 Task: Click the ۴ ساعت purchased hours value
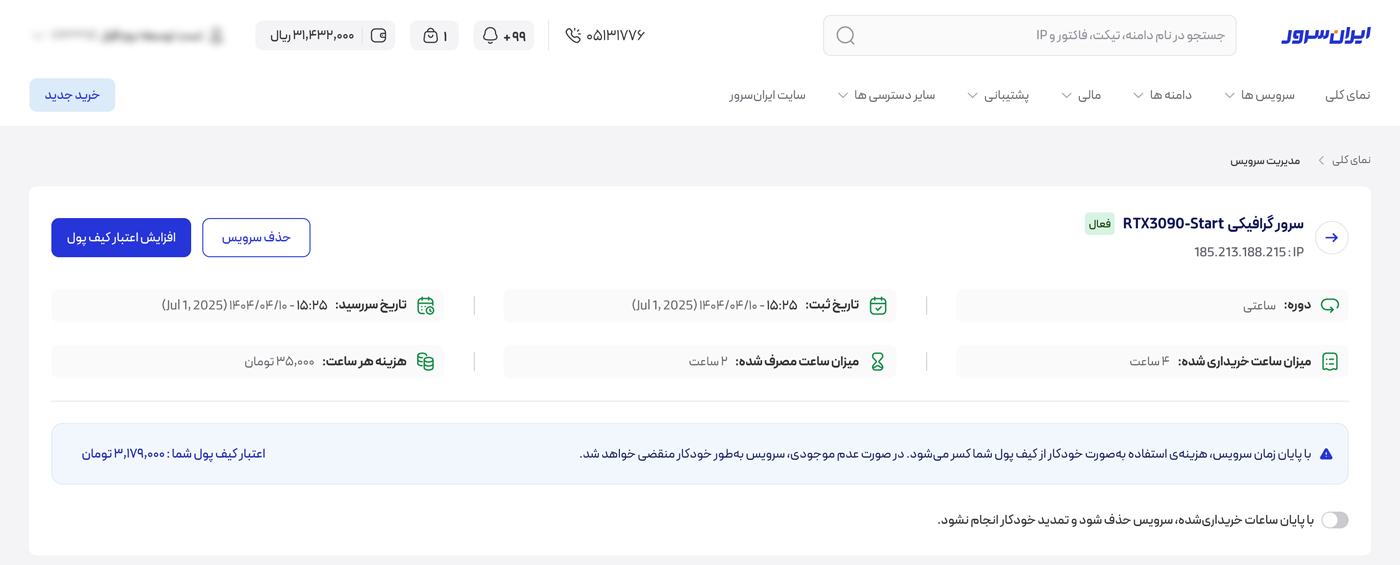[1150, 361]
